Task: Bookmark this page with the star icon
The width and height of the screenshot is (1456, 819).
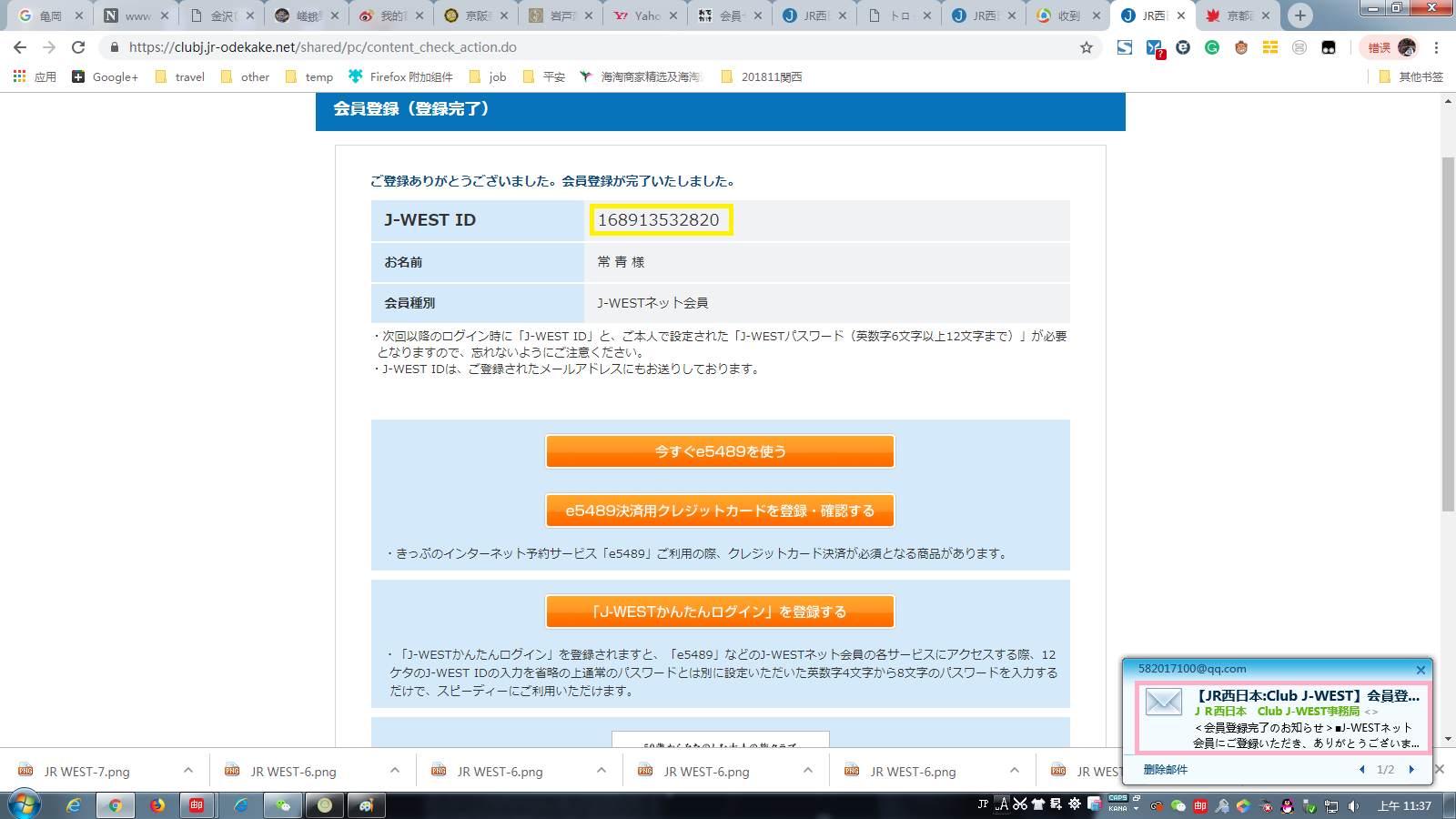Action: tap(1086, 47)
